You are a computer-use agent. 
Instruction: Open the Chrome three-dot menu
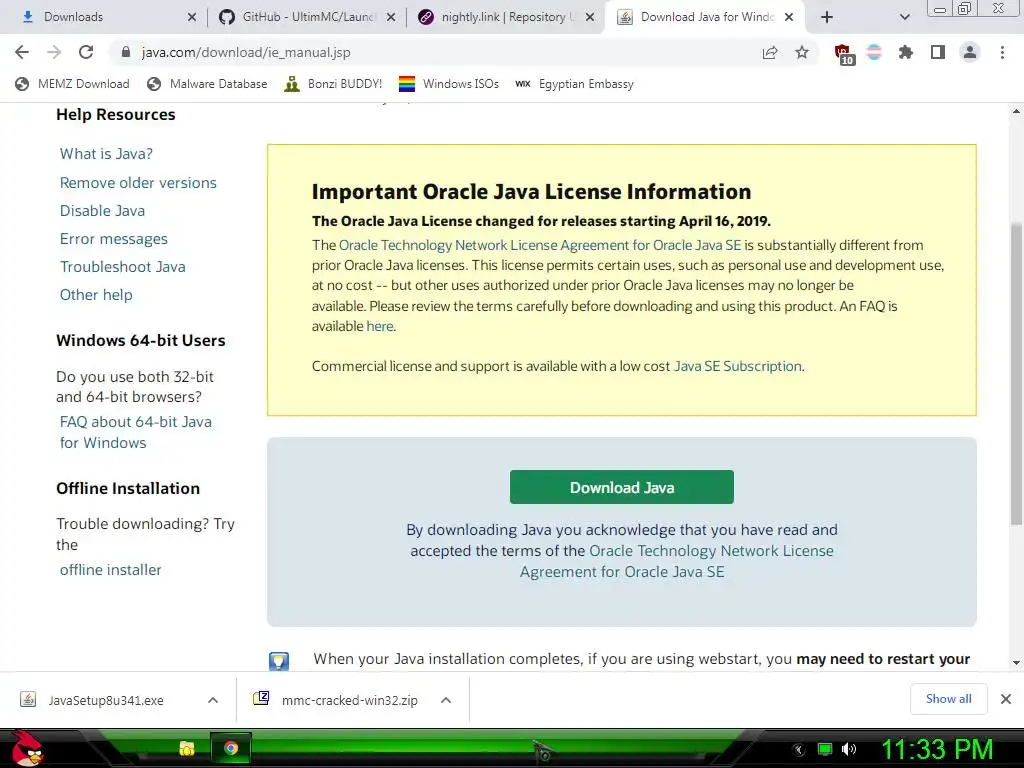[x=1002, y=52]
